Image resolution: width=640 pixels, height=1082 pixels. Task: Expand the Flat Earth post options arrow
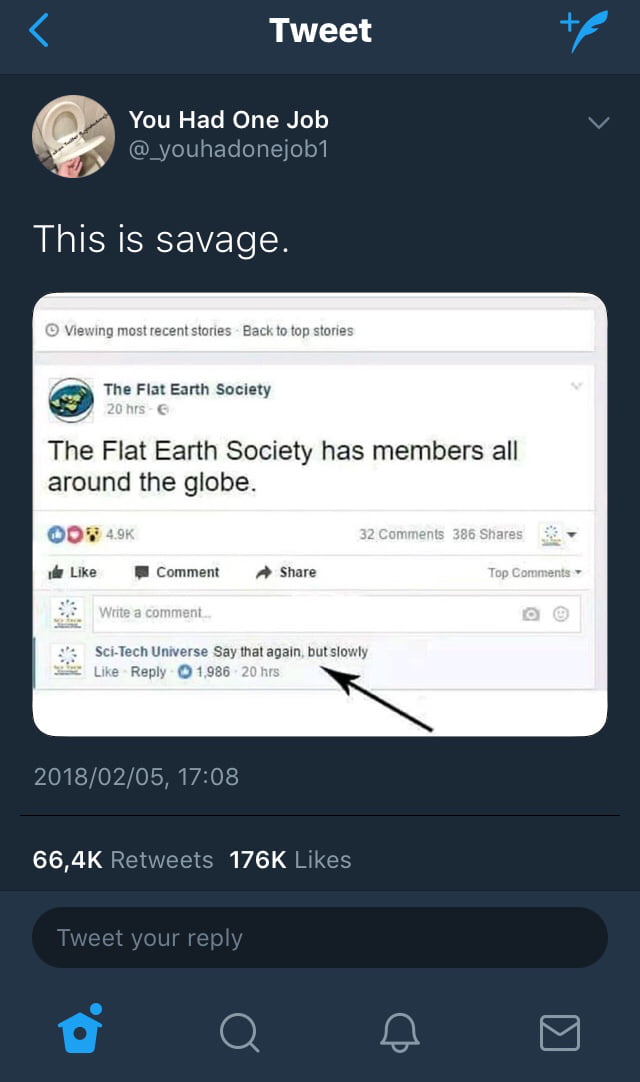pos(576,386)
